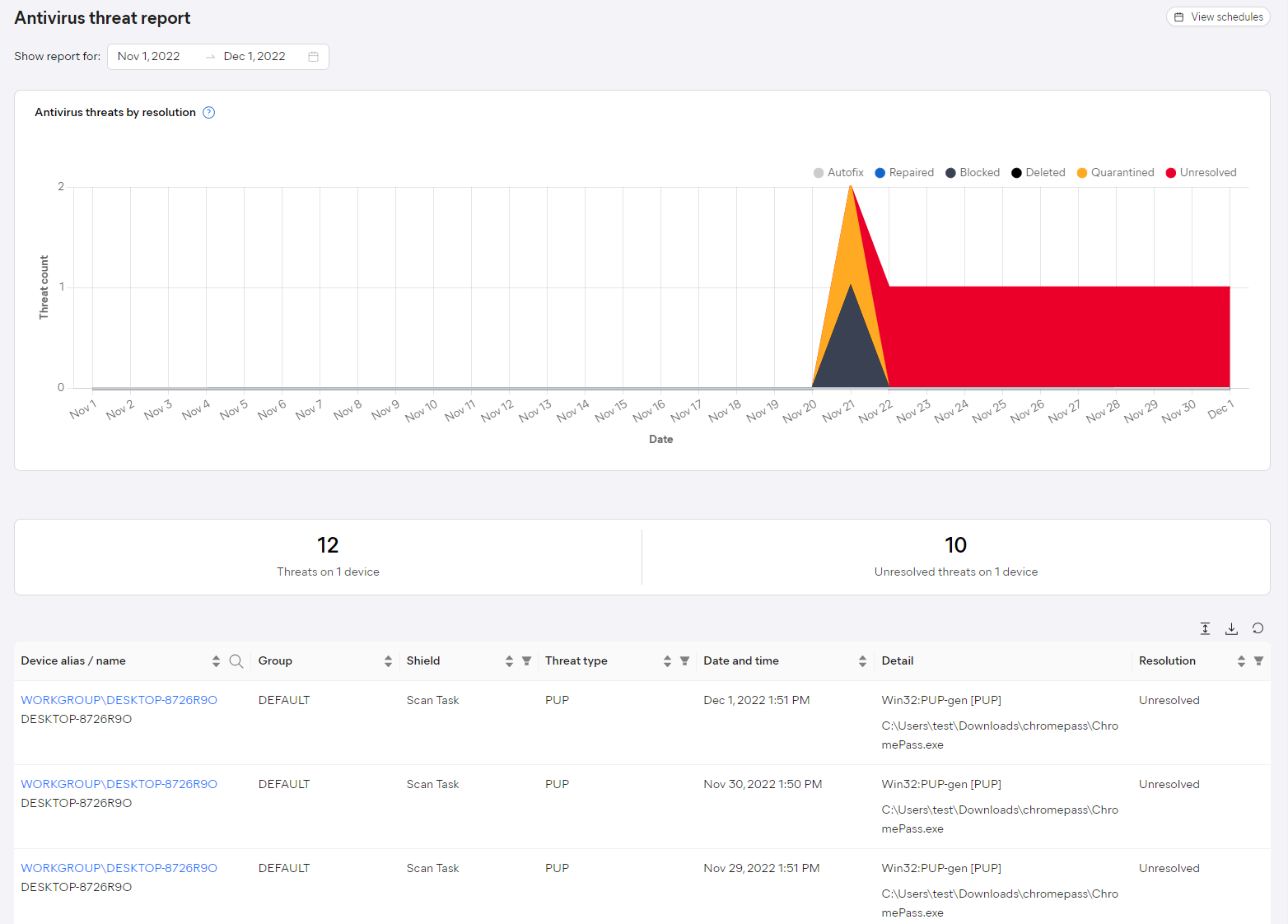Click the help icon beside Antivirus threats by resolution
Image resolution: width=1288 pixels, height=924 pixels.
click(209, 113)
